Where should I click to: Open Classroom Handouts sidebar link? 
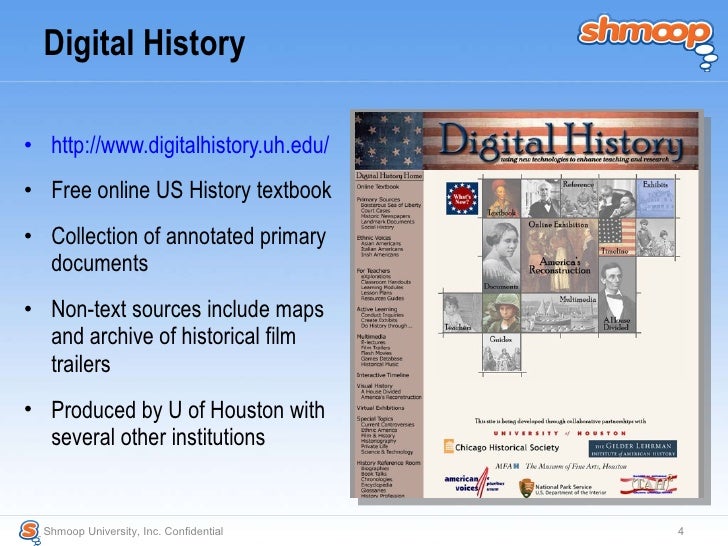coord(386,282)
